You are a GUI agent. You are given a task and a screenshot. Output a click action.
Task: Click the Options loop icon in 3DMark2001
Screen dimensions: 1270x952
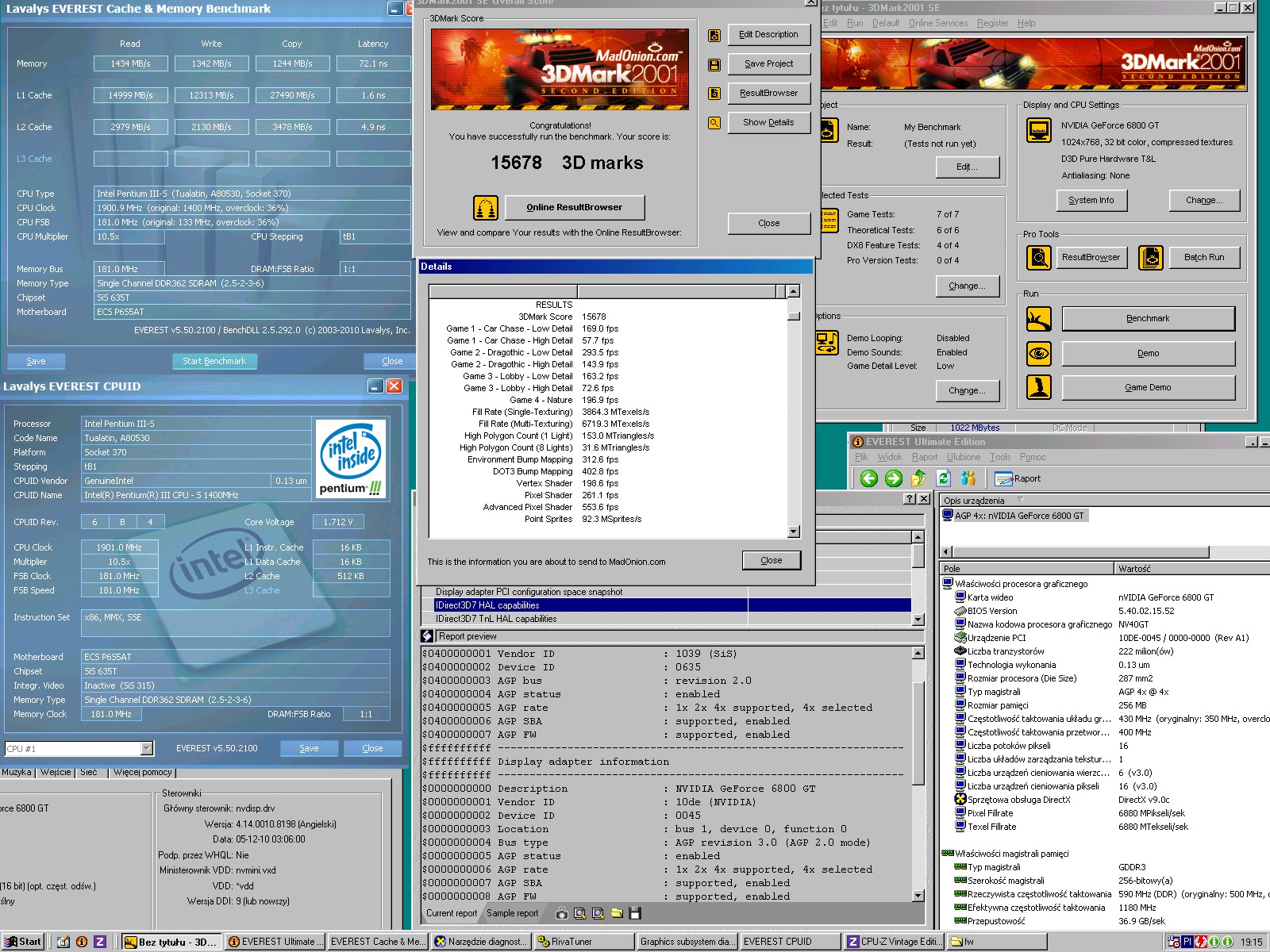[x=827, y=343]
